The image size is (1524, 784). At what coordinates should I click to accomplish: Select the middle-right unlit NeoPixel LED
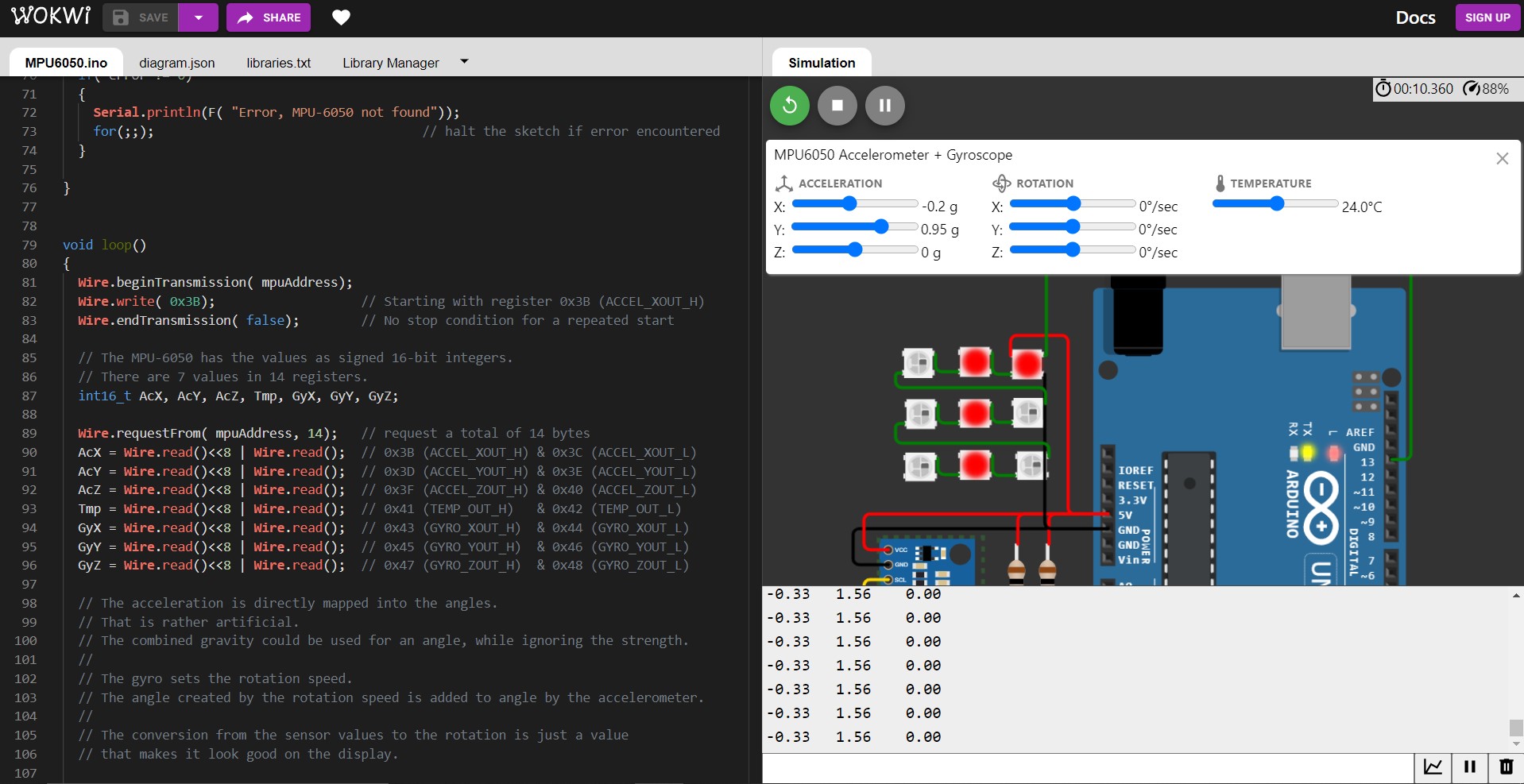coord(1027,412)
